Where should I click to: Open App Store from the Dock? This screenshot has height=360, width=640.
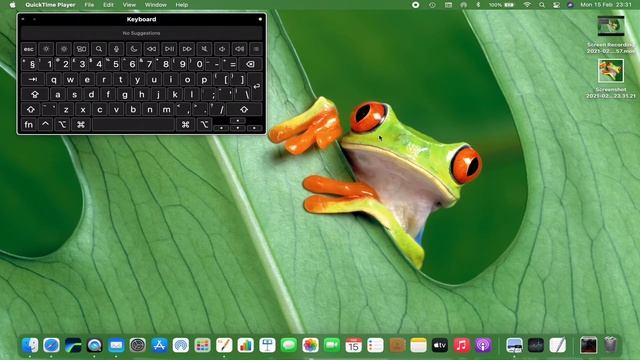(x=159, y=345)
